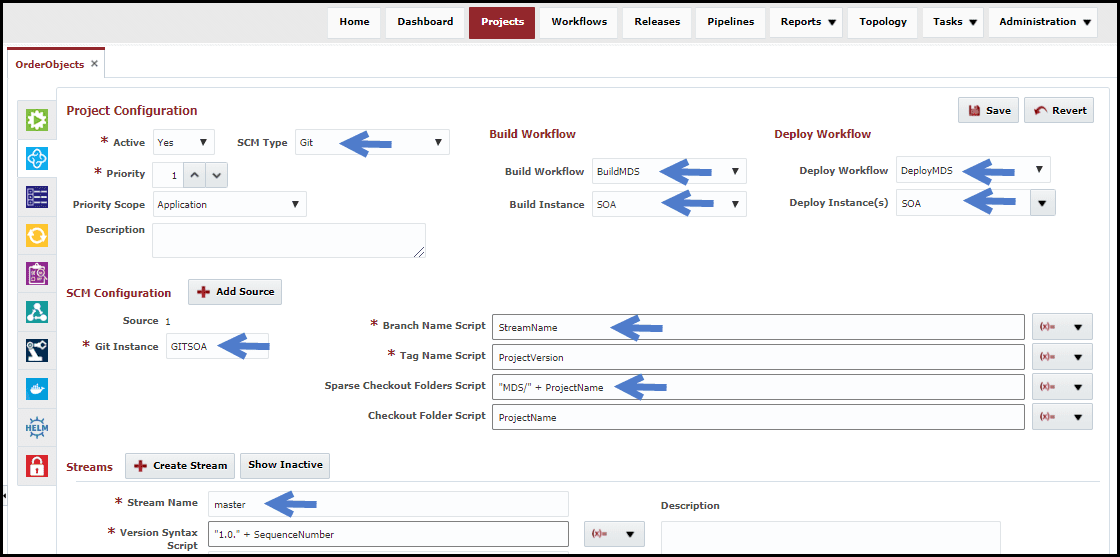Expand the Deploy Instance(s) selector
1120x557 pixels.
click(x=1042, y=203)
